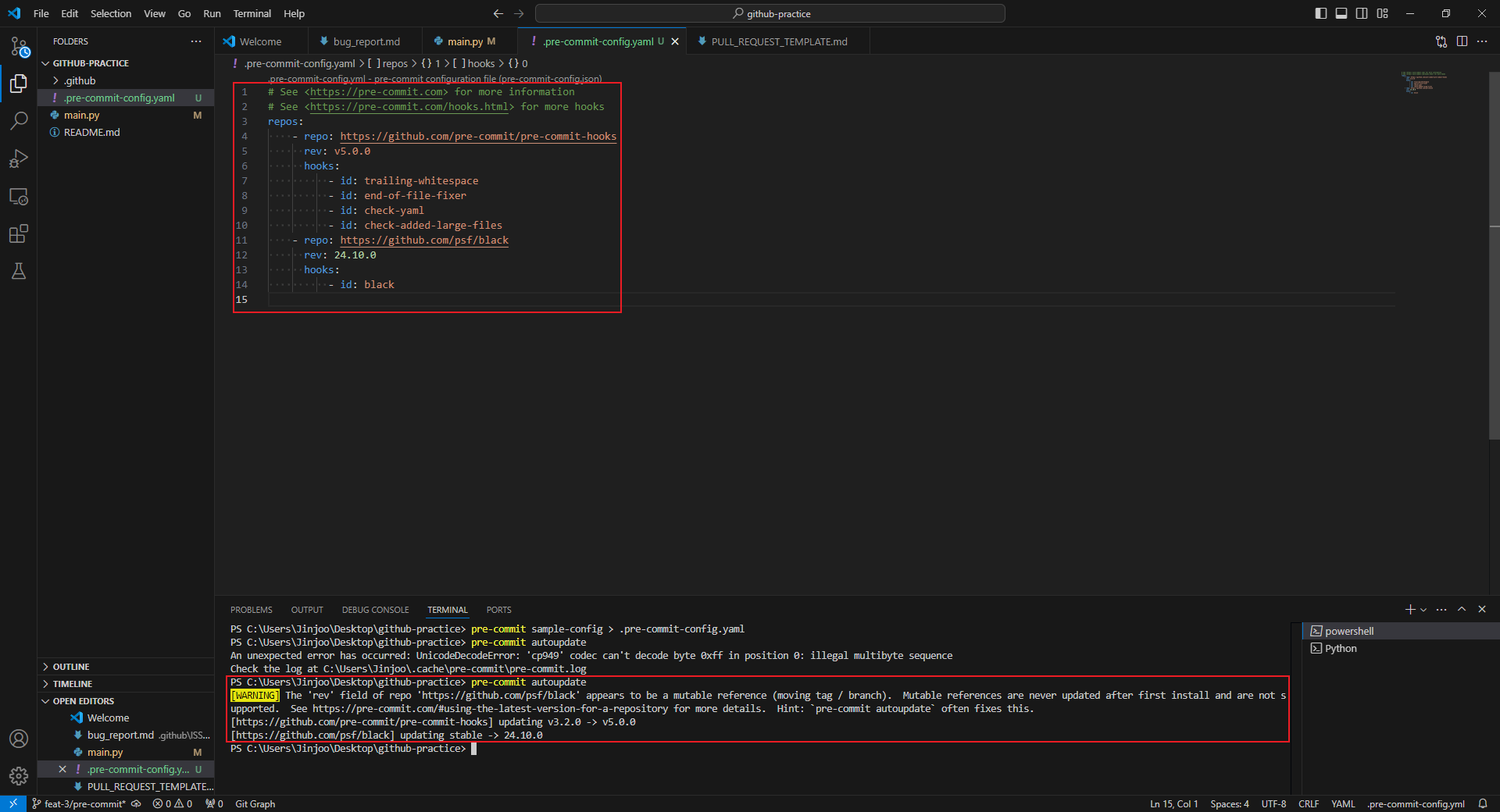Open the Run and Debug view
Image resolution: width=1500 pixels, height=812 pixels.
pyautogui.click(x=19, y=158)
